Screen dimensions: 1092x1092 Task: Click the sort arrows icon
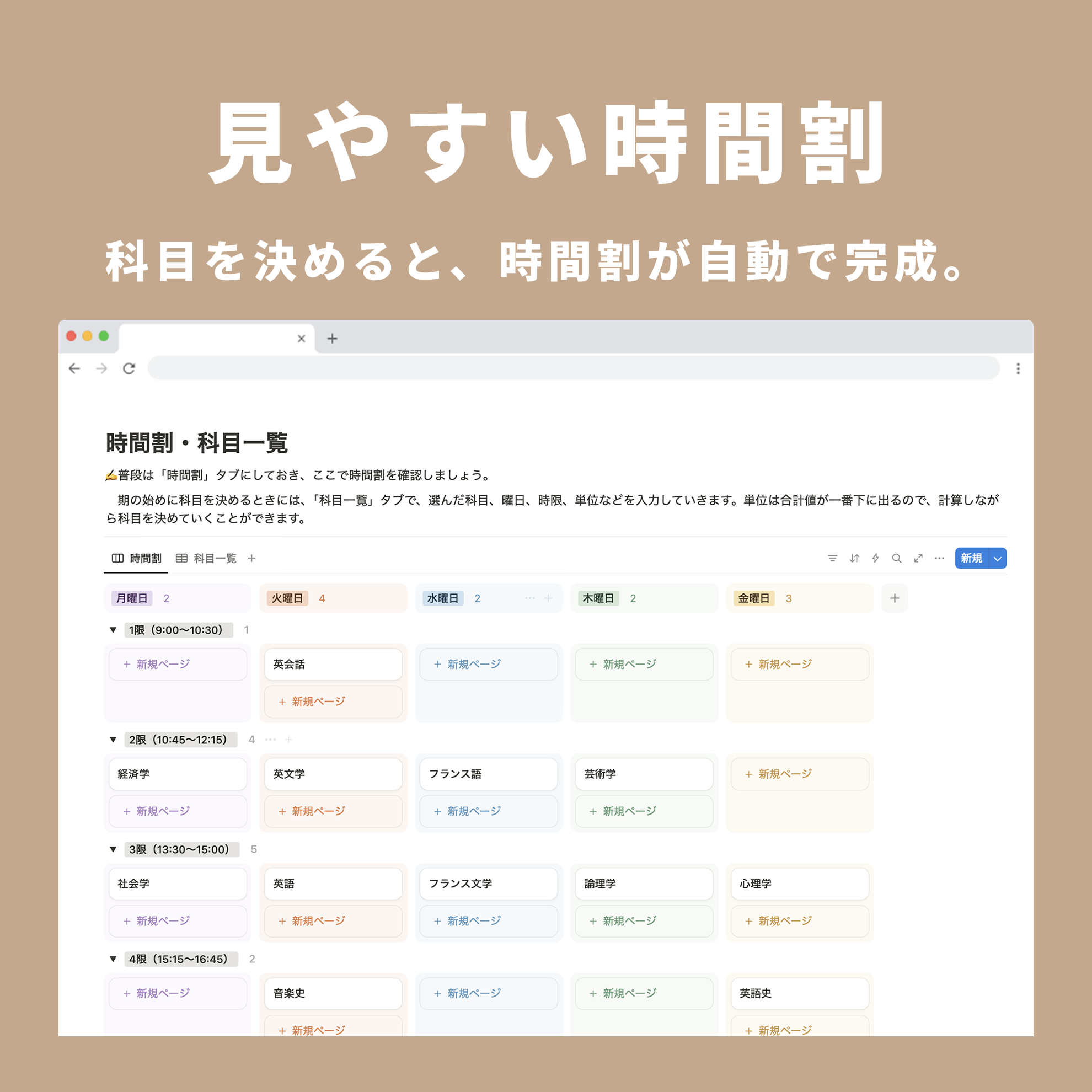click(854, 559)
